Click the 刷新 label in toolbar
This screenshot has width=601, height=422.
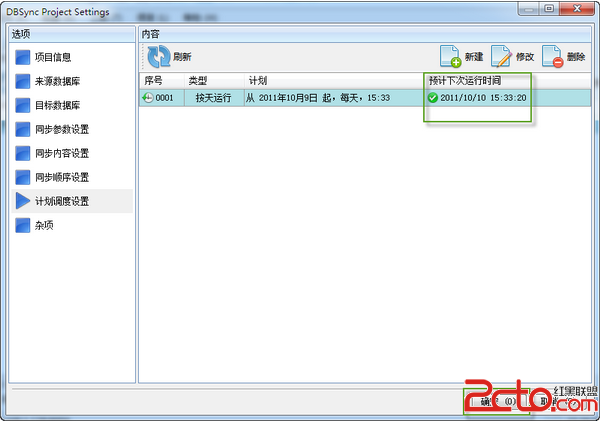[182, 57]
